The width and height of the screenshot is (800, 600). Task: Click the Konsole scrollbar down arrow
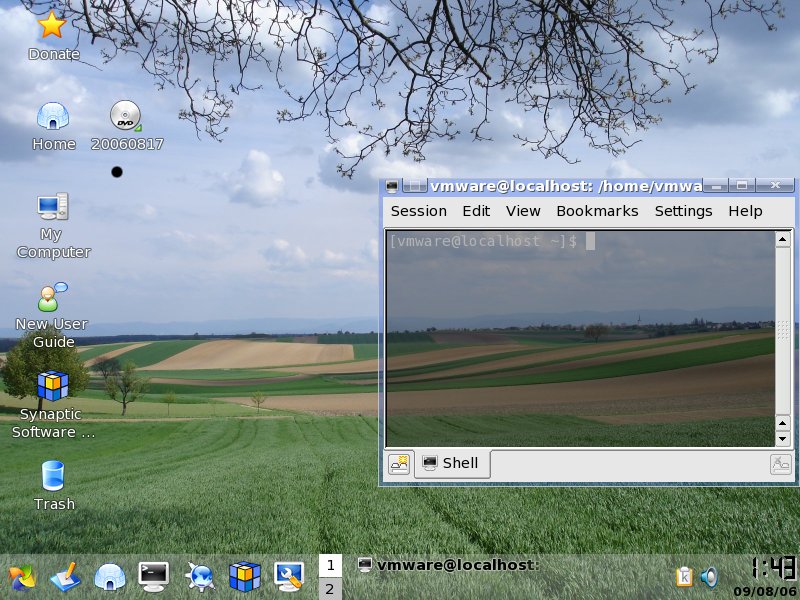click(x=783, y=439)
